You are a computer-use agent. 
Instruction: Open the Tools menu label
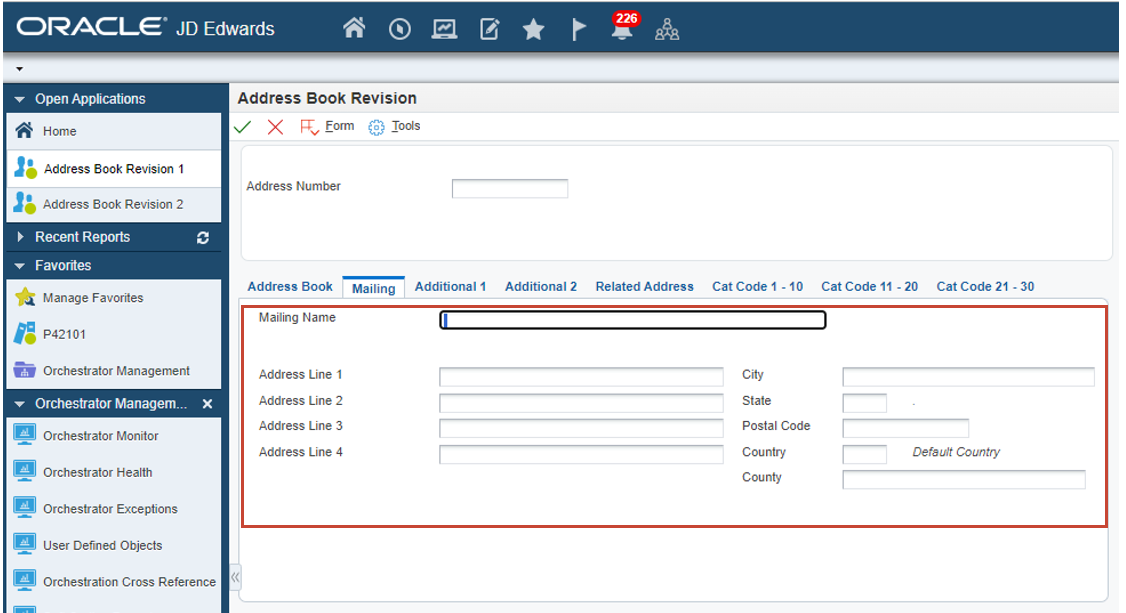(406, 126)
